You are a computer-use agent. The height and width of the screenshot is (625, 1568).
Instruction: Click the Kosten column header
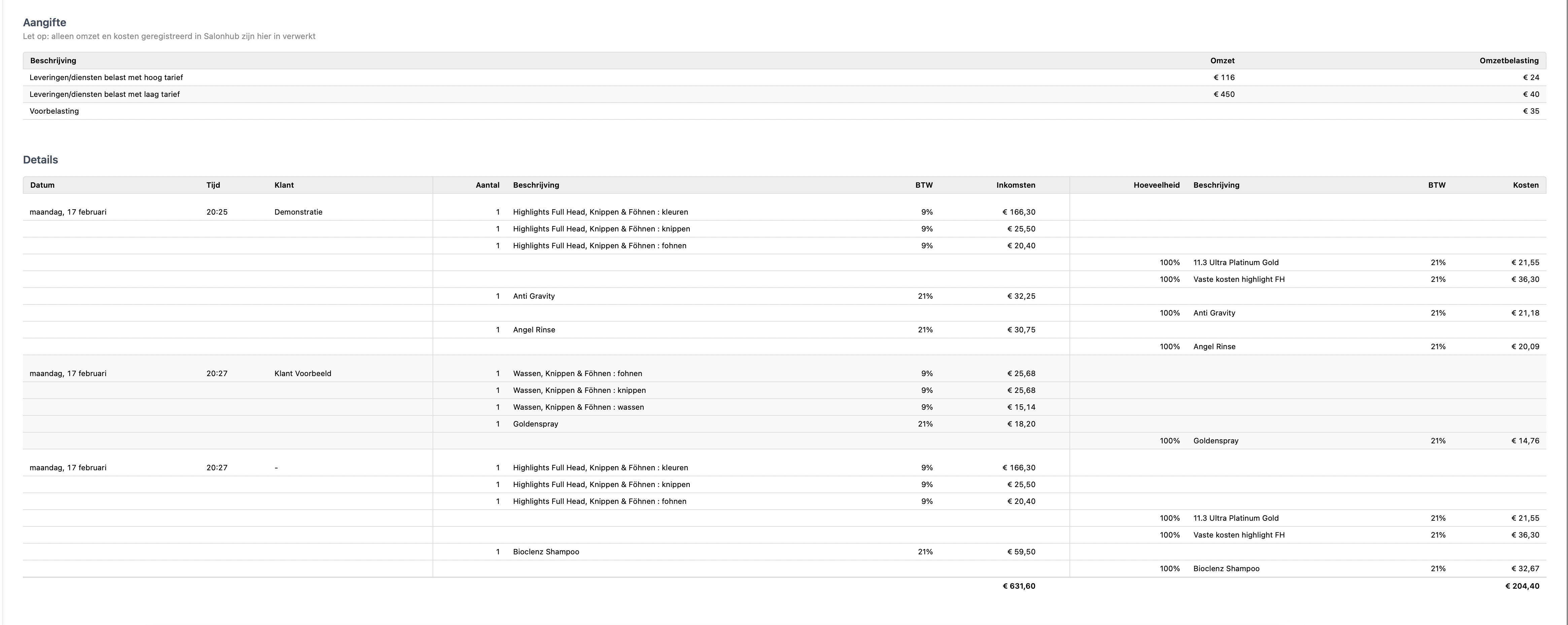point(1525,185)
